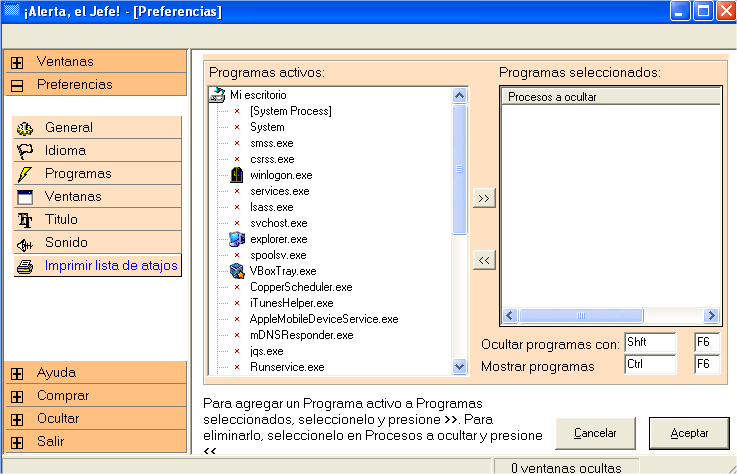
Task: Select [System Process] in the list
Action: [x=290, y=111]
